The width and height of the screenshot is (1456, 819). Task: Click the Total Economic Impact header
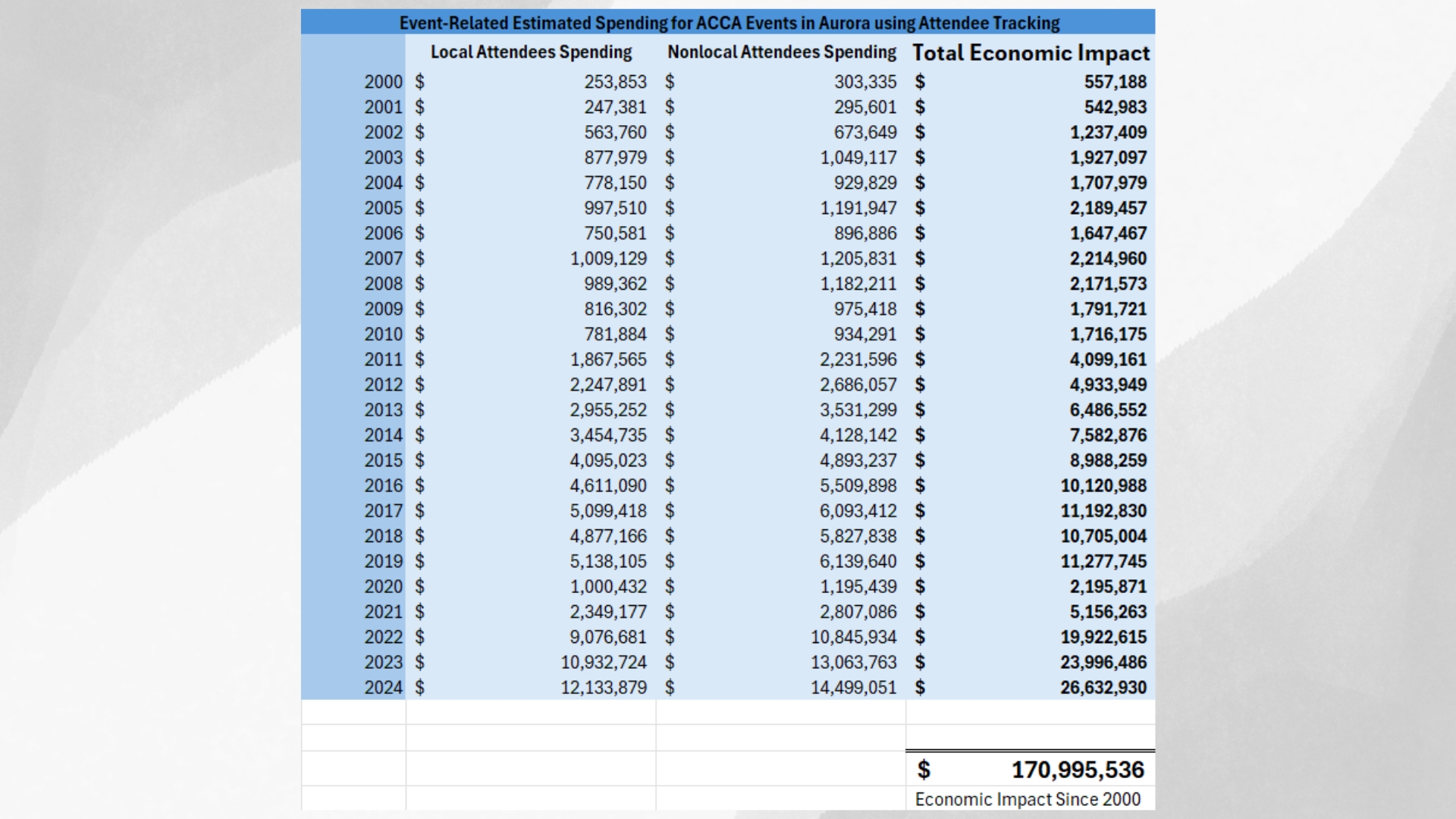click(1031, 52)
